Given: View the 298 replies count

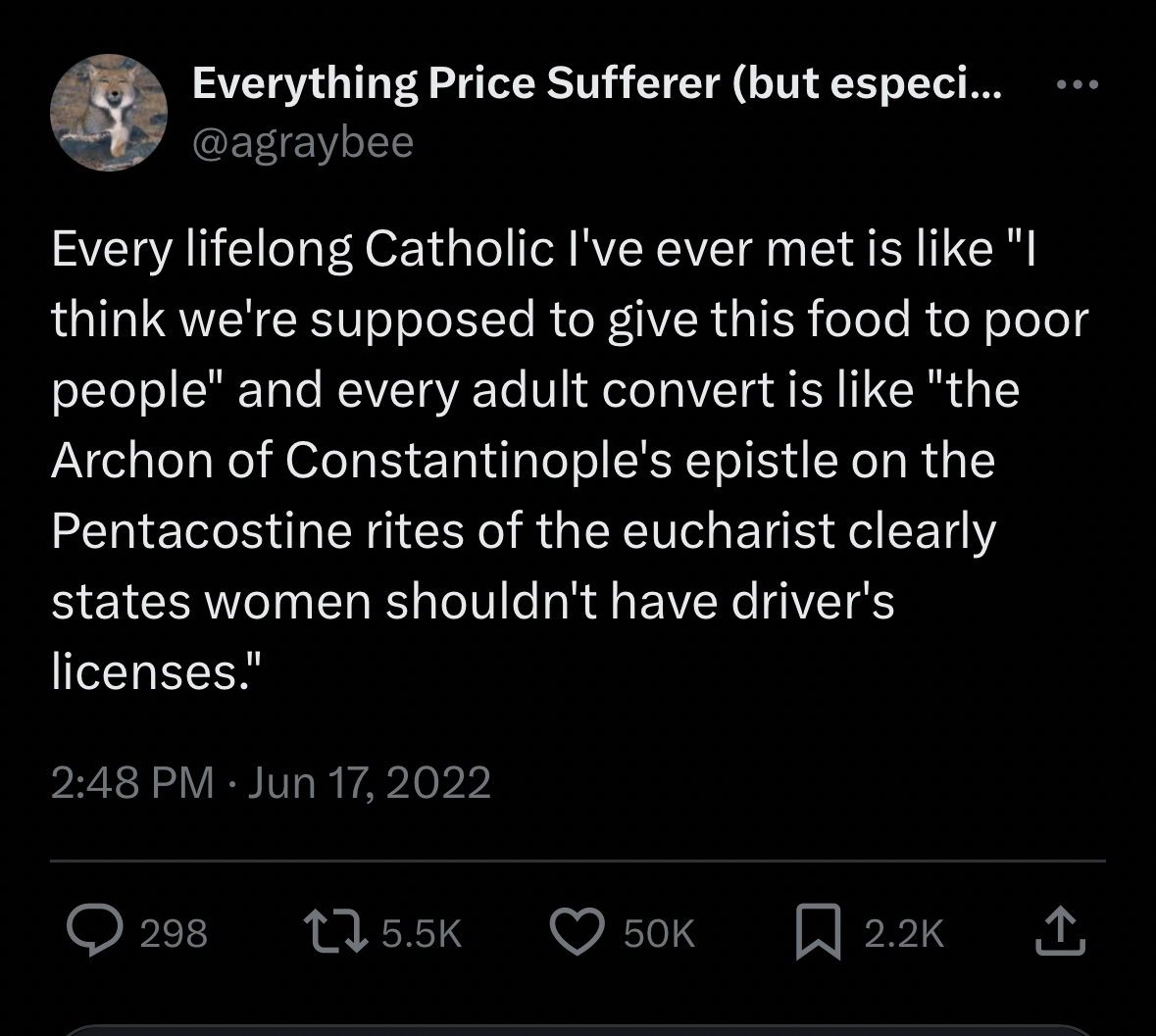Looking at the screenshot, I should click(174, 933).
